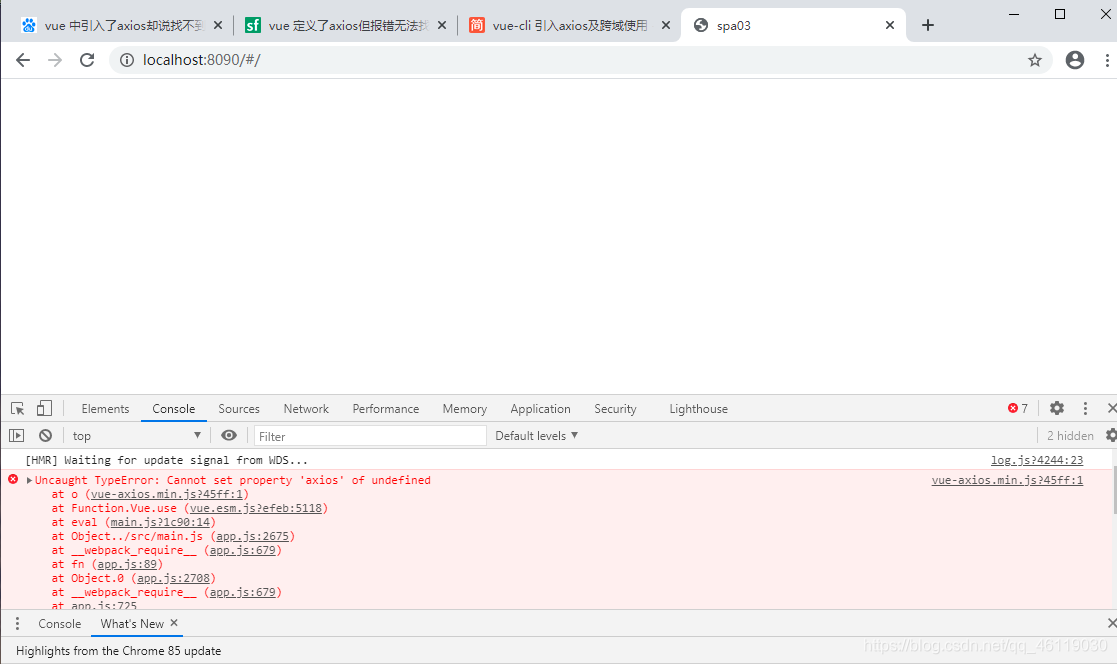
Task: Reload the page
Action: click(87, 60)
